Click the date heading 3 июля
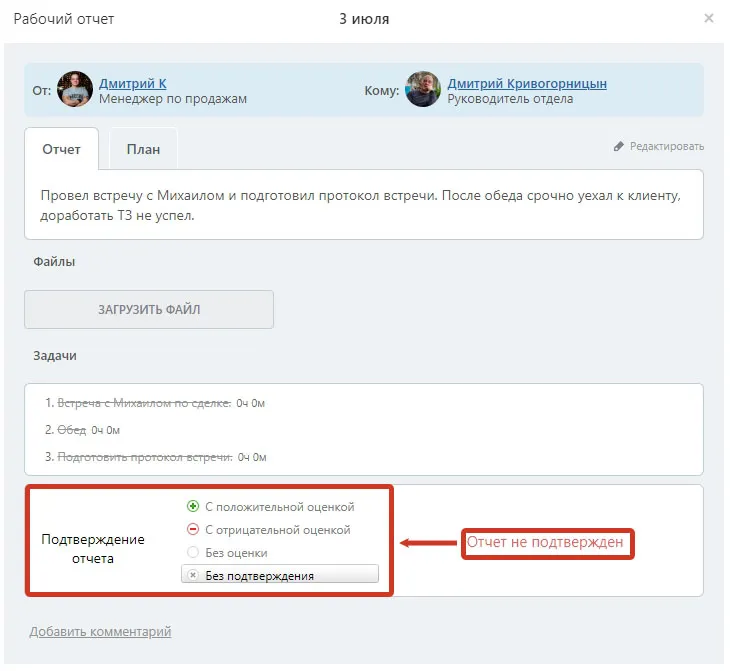The height and width of the screenshot is (671, 730). tap(364, 19)
